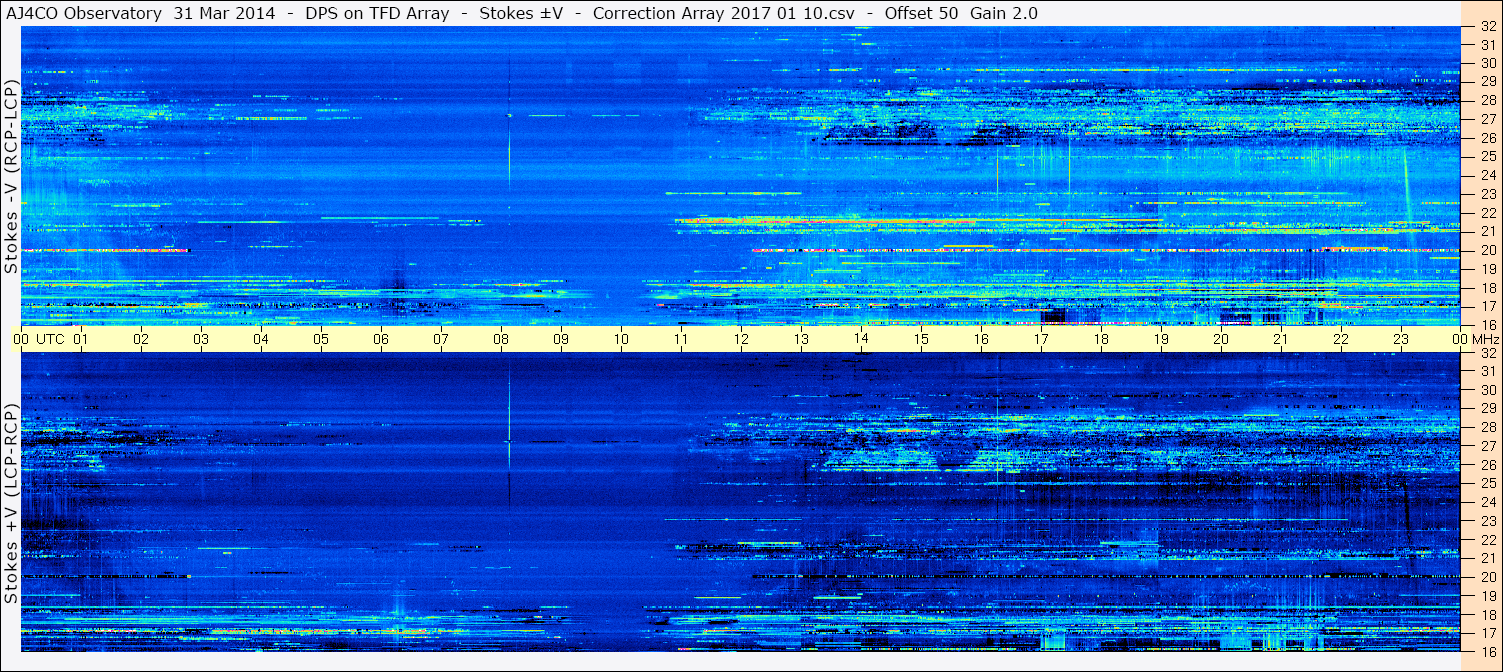Select the 08 hour marker
1503x672 pixels.
point(501,339)
